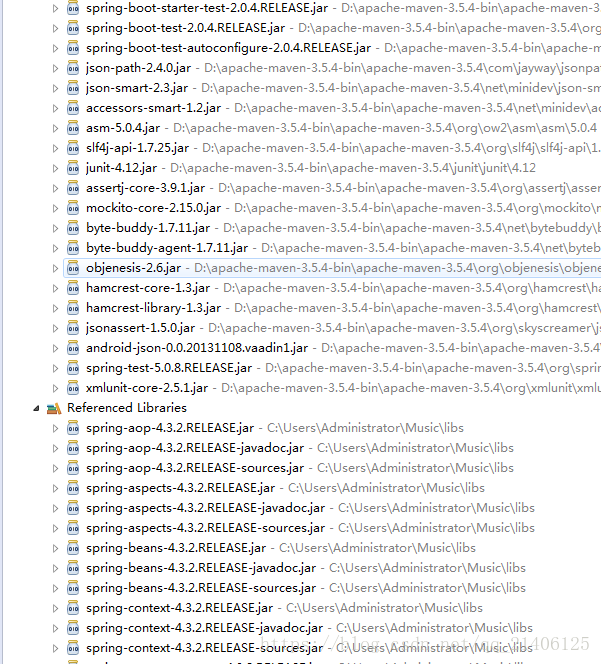Screen dimensions: 601x664
Task: Select the json-smart-2.3.jar entry
Action: tap(137, 88)
